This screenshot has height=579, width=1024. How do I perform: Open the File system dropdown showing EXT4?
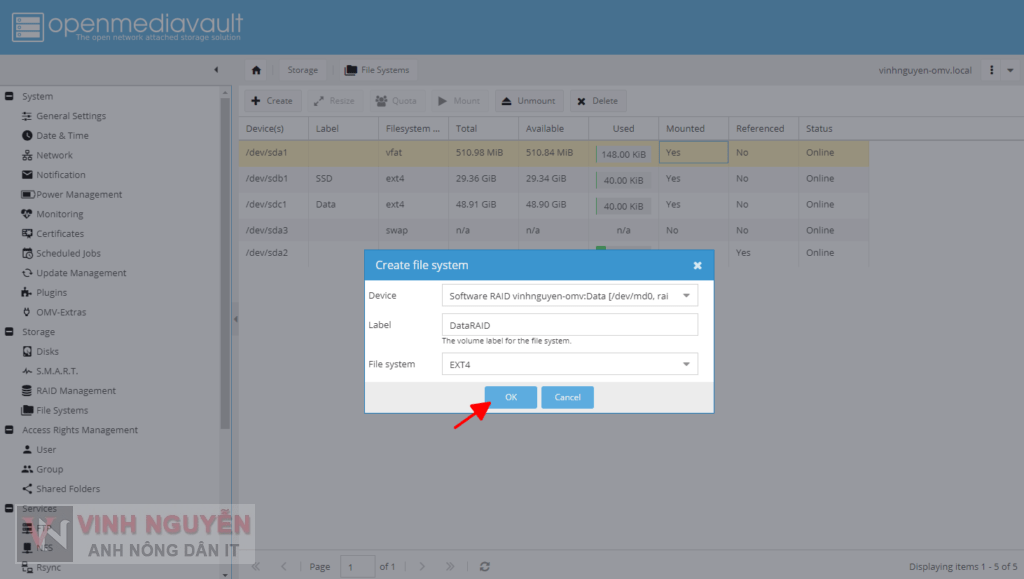pos(687,363)
